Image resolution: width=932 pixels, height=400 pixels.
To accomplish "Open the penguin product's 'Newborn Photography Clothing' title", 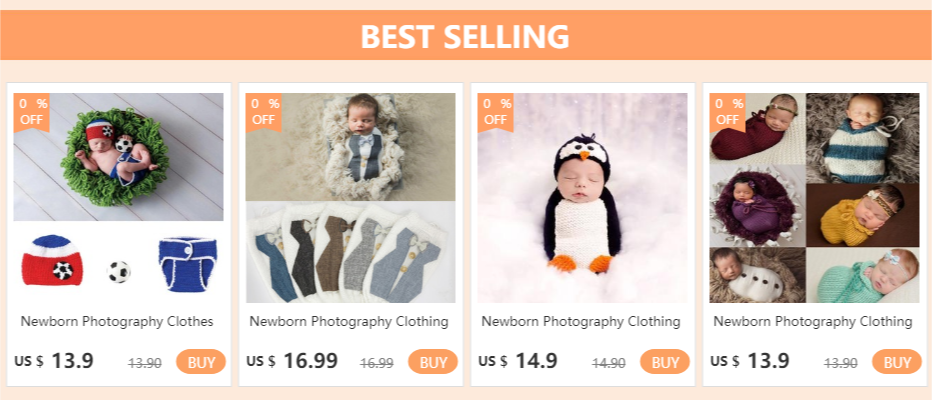I will tap(581, 322).
